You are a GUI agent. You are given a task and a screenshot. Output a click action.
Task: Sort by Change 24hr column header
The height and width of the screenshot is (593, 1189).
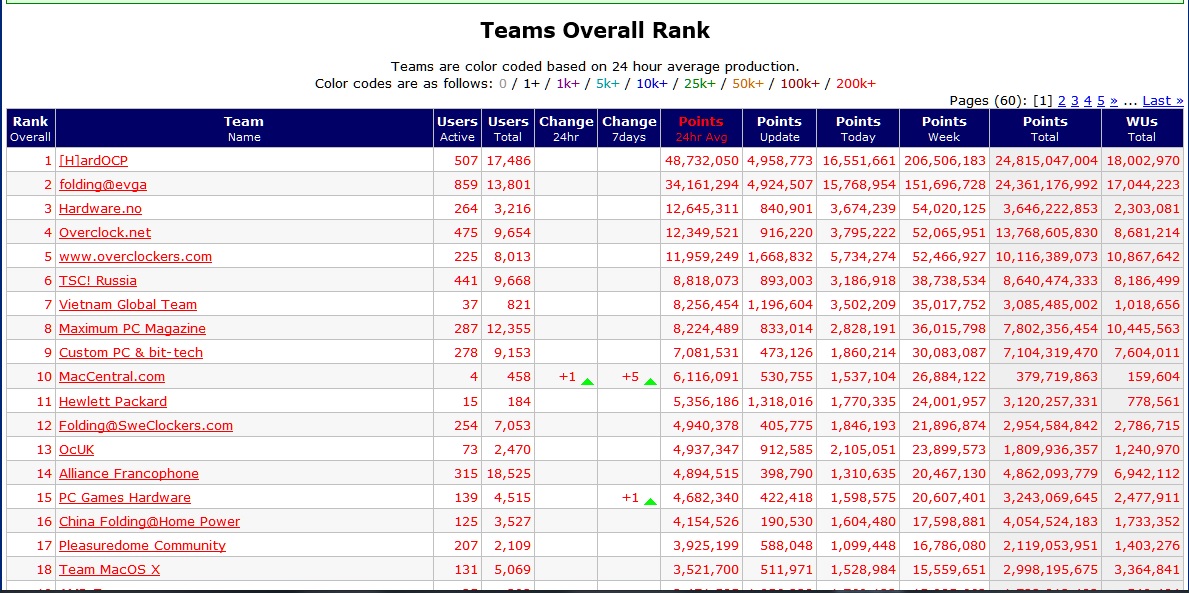(566, 128)
